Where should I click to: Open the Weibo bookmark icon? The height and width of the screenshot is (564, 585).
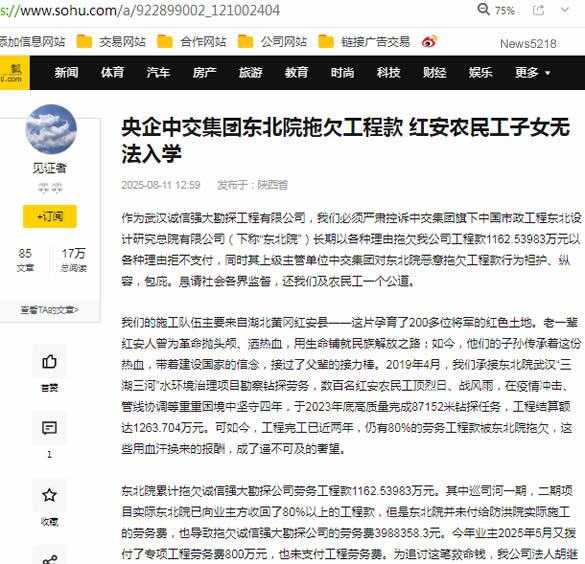(x=429, y=41)
